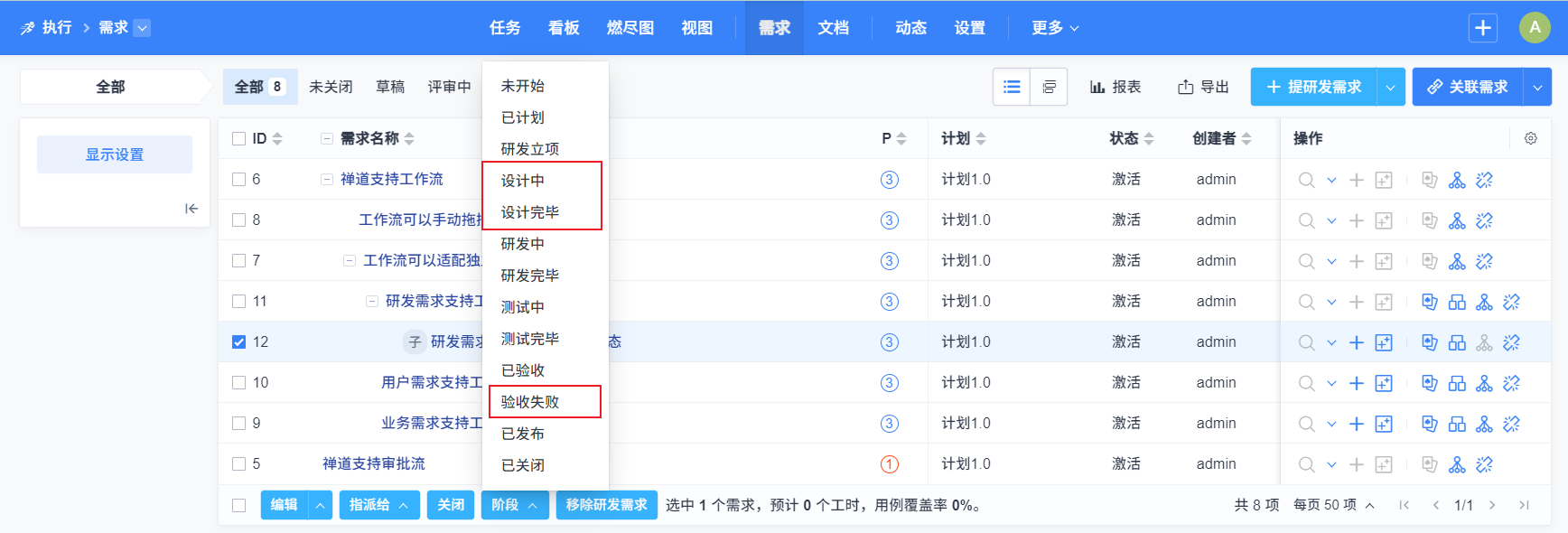This screenshot has height=533, width=1568.
Task: Expand the 提研发需求 dropdown arrow
Action: click(x=1390, y=87)
